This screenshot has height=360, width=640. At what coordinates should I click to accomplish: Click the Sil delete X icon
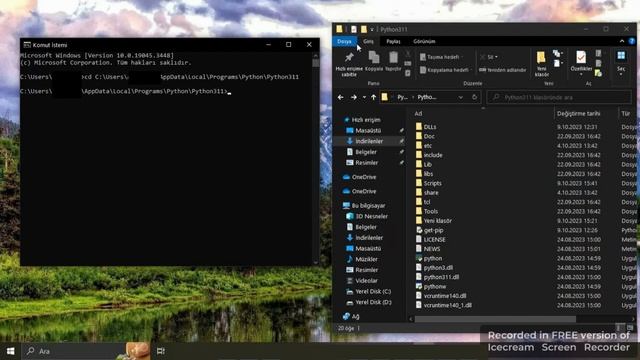pos(483,57)
